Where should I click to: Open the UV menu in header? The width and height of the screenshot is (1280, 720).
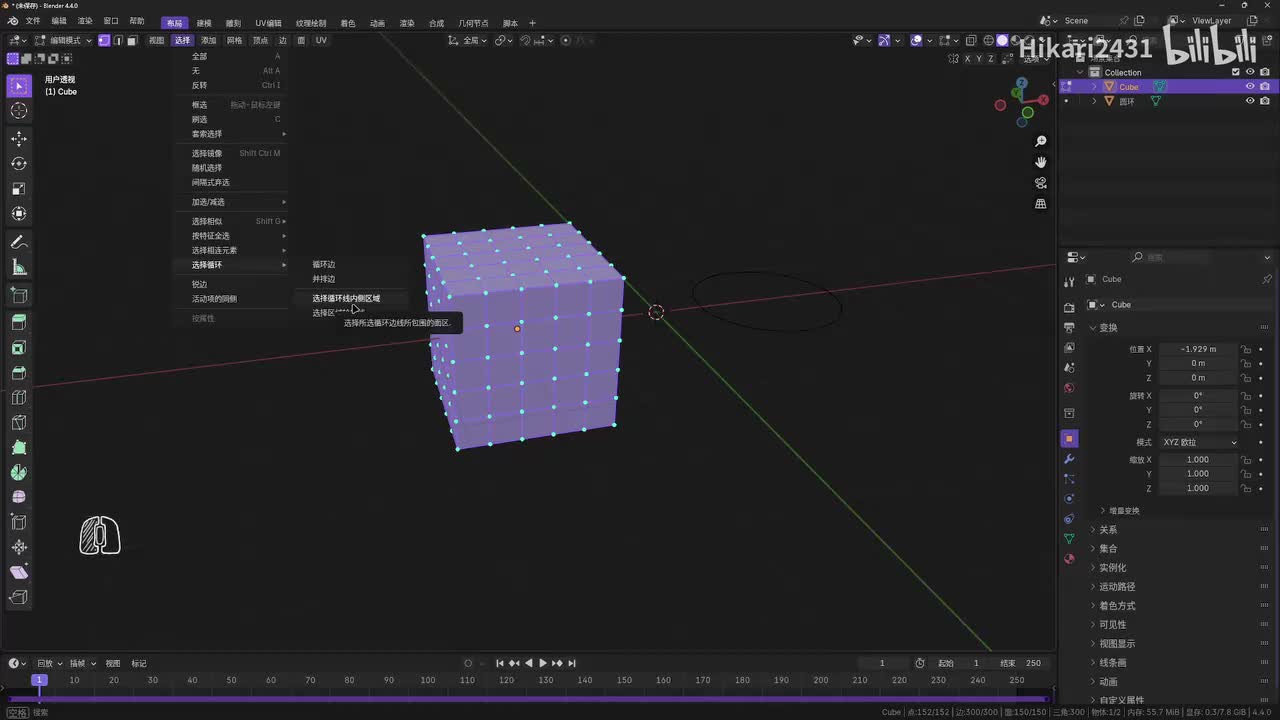(x=321, y=40)
